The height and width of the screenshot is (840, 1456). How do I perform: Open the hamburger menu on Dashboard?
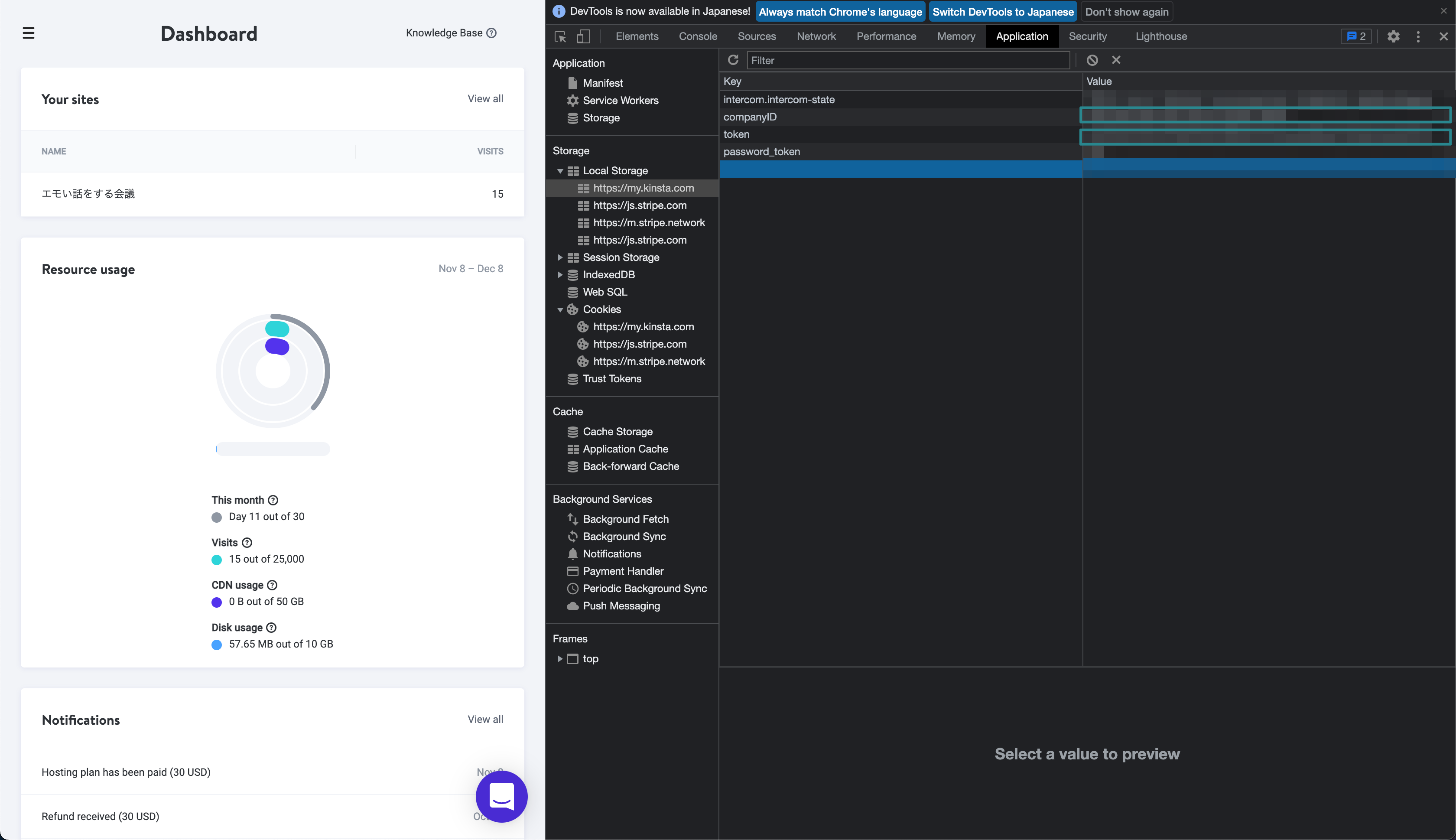28,33
